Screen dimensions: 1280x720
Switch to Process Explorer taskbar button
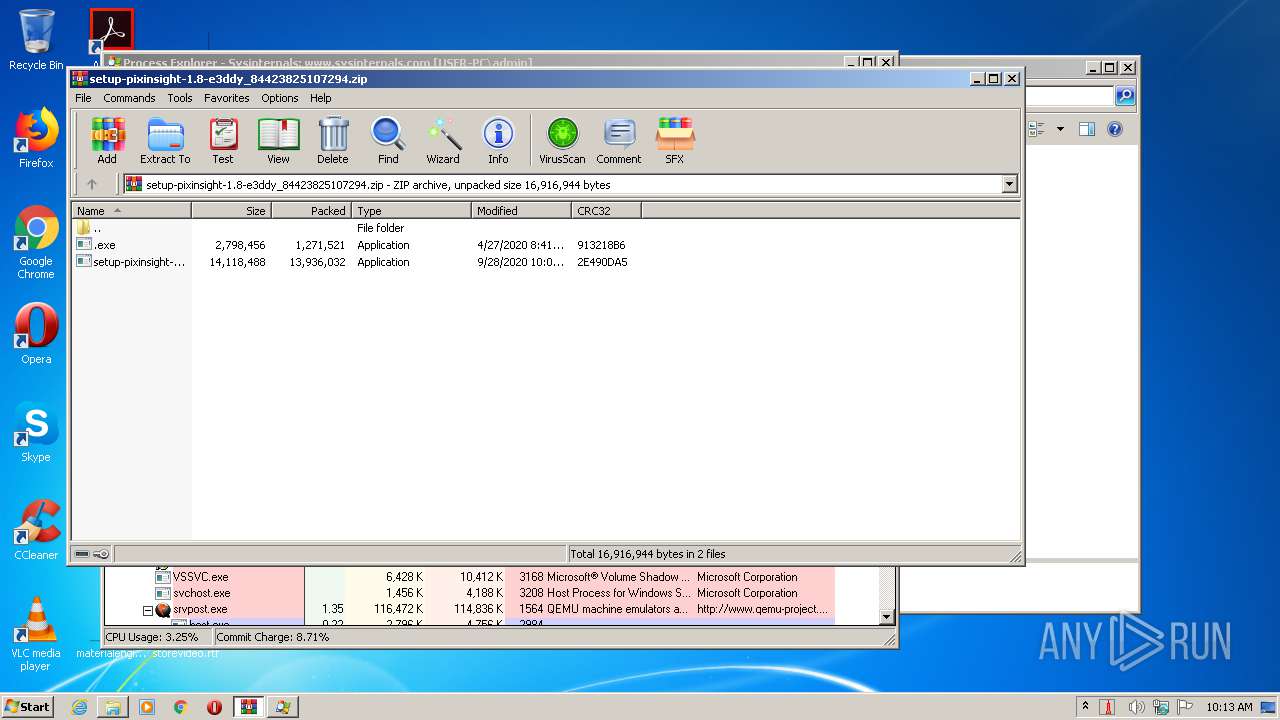(x=282, y=707)
